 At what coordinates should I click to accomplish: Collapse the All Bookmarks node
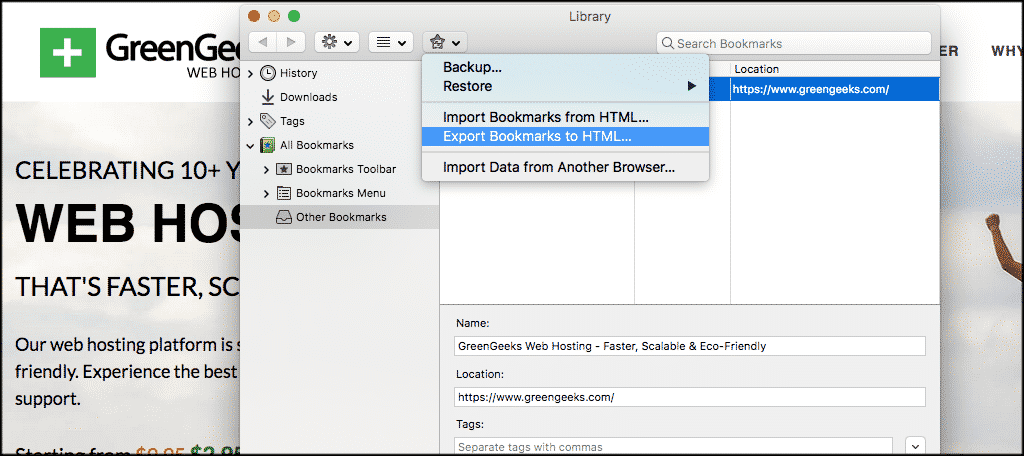[250, 146]
